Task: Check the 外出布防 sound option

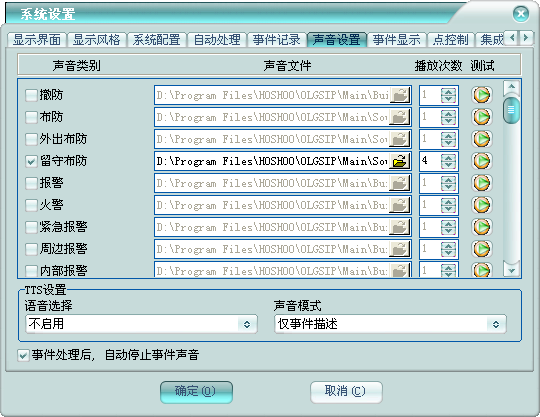Action: click(31, 139)
